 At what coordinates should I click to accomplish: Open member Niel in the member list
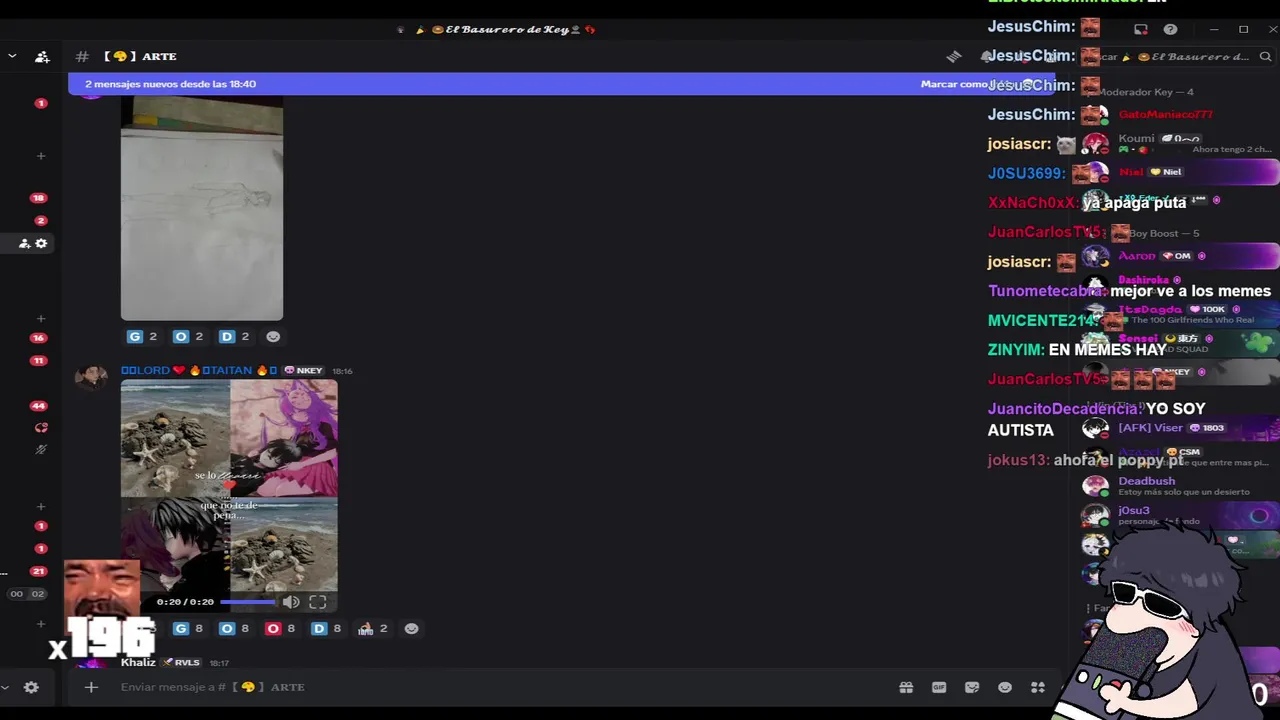click(1180, 172)
